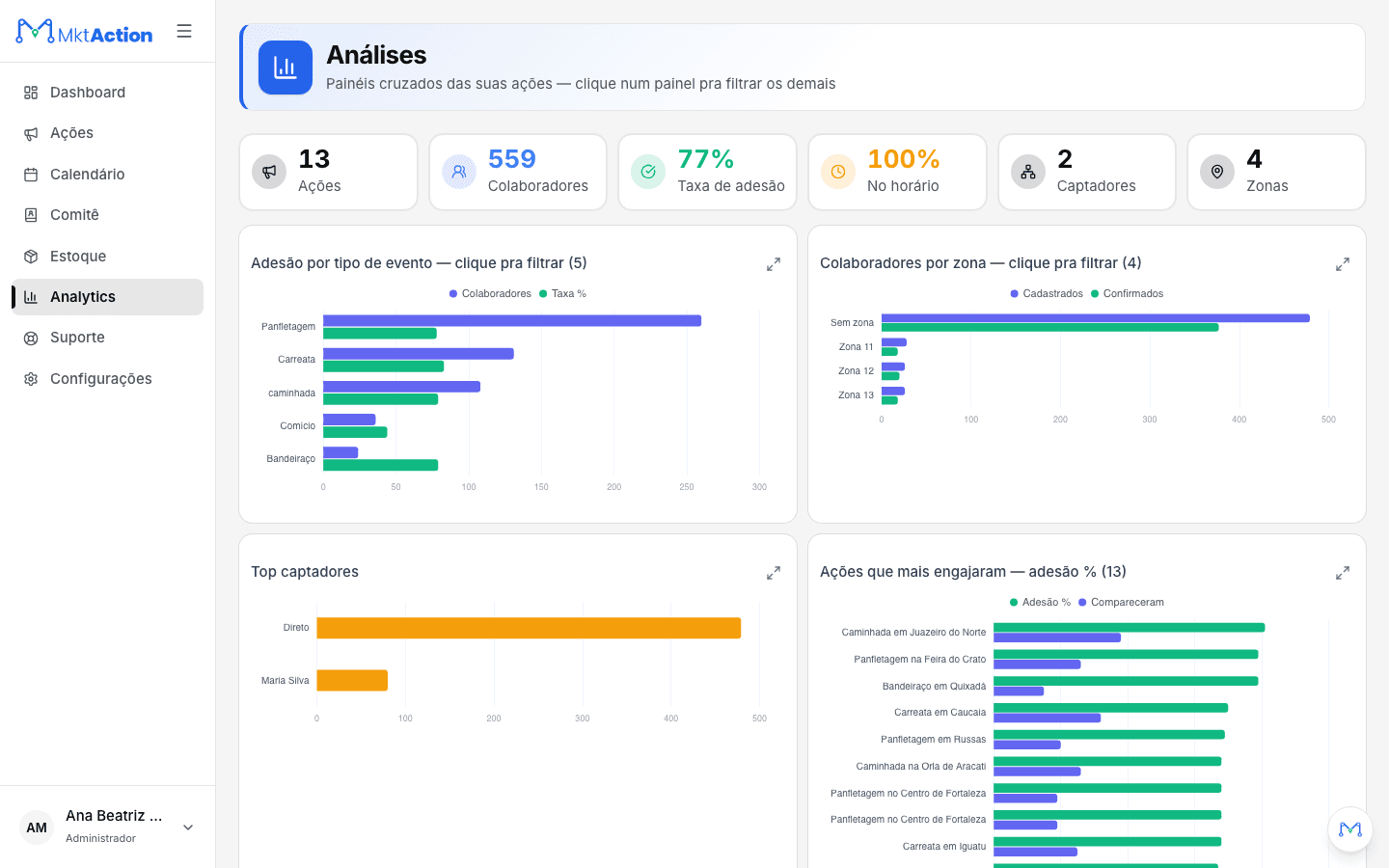
Task: Open the Ana Beatriz user menu chevron
Action: click(188, 827)
